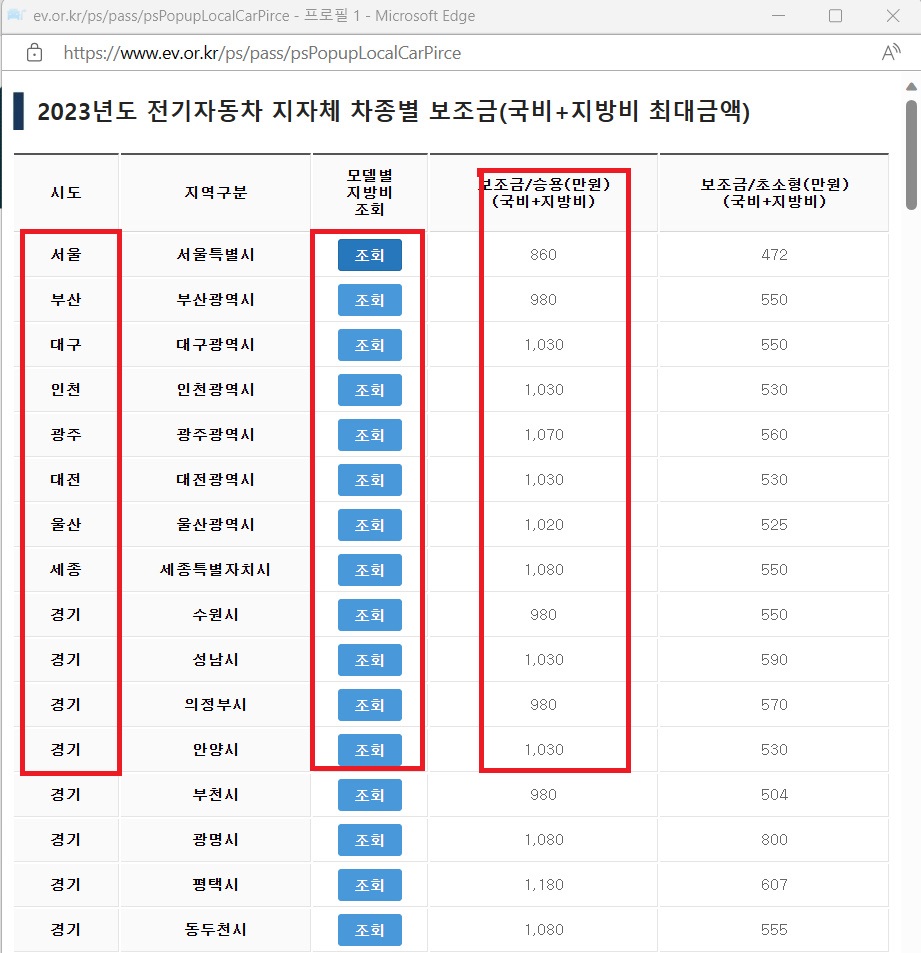Screen dimensions: 921x953
Task: Open model subsidies for 안양시
Action: [x=370, y=750]
